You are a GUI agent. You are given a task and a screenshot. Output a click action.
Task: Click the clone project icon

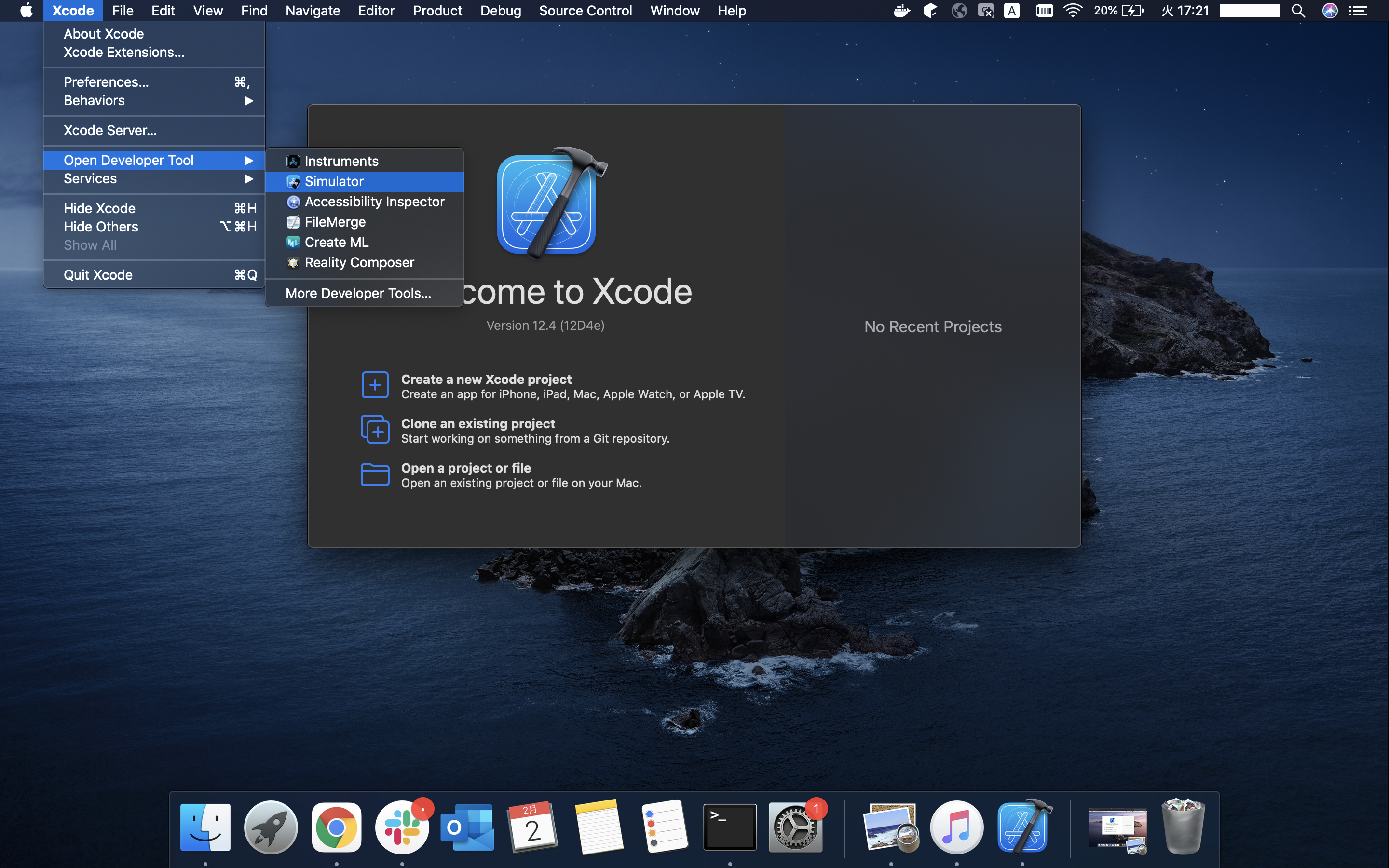coord(375,429)
